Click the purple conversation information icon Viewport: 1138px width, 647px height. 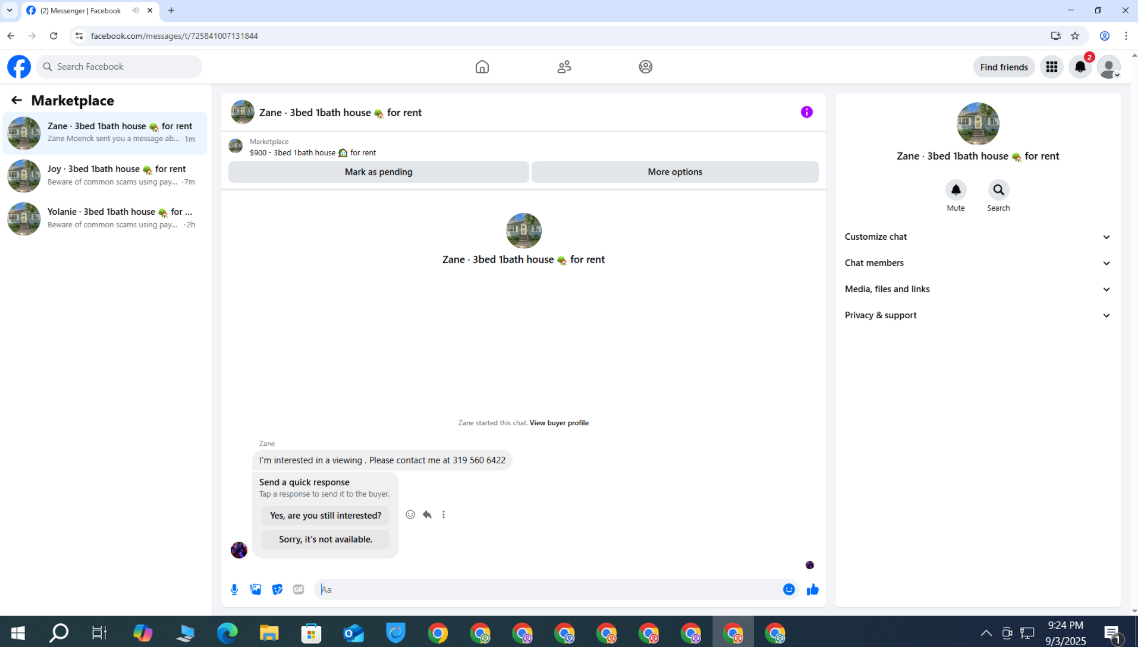(x=806, y=112)
